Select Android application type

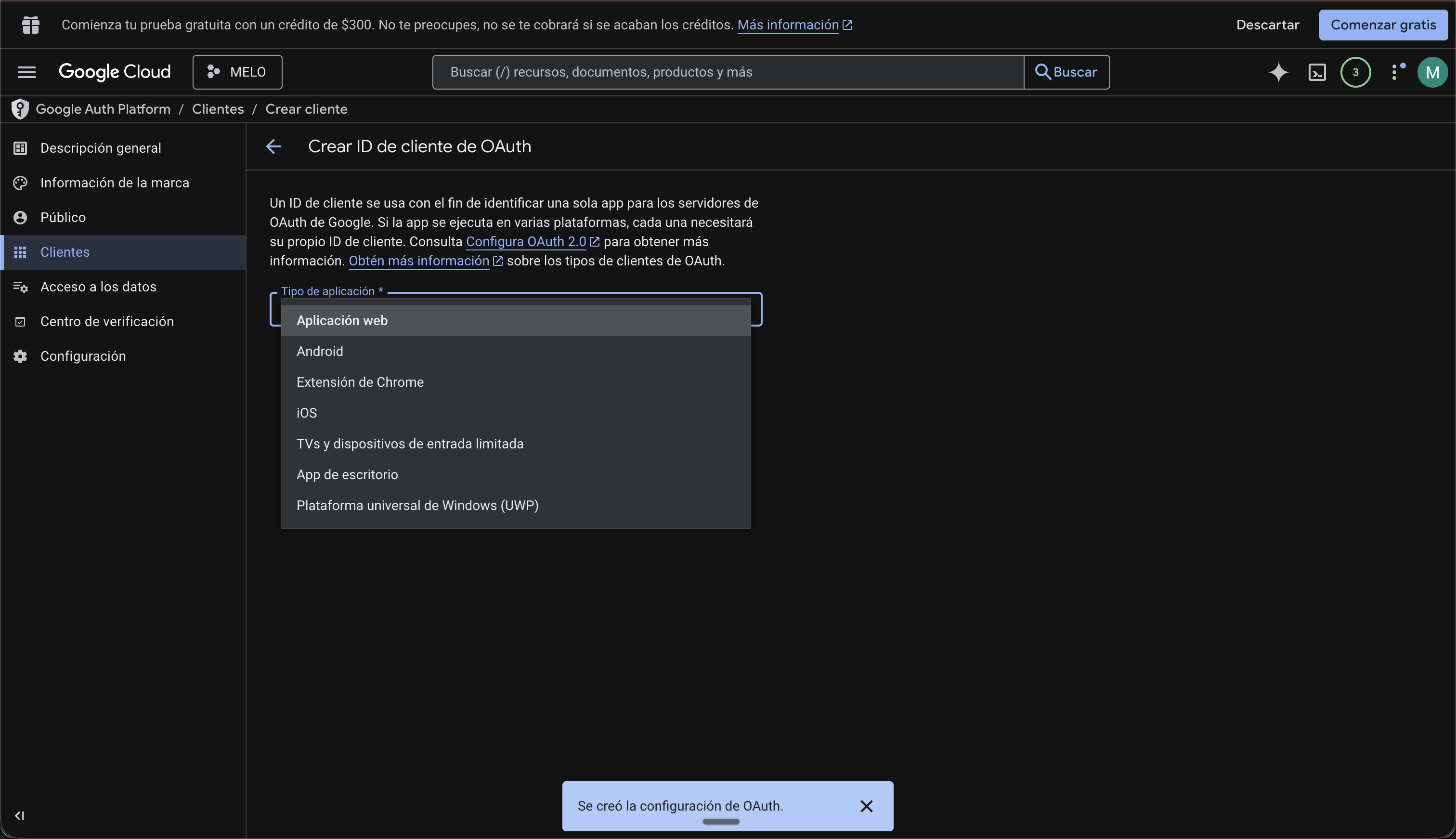pyautogui.click(x=320, y=351)
